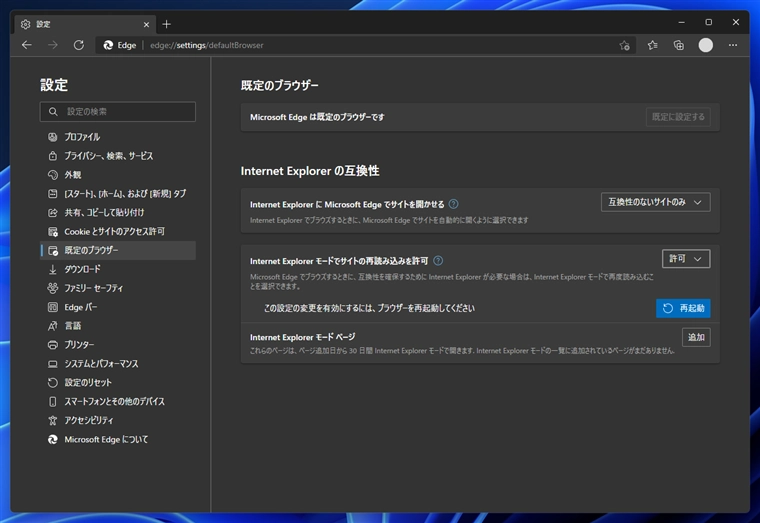This screenshot has width=760, height=523.
Task: Open the Collections icon in toolbar
Action: coord(678,45)
